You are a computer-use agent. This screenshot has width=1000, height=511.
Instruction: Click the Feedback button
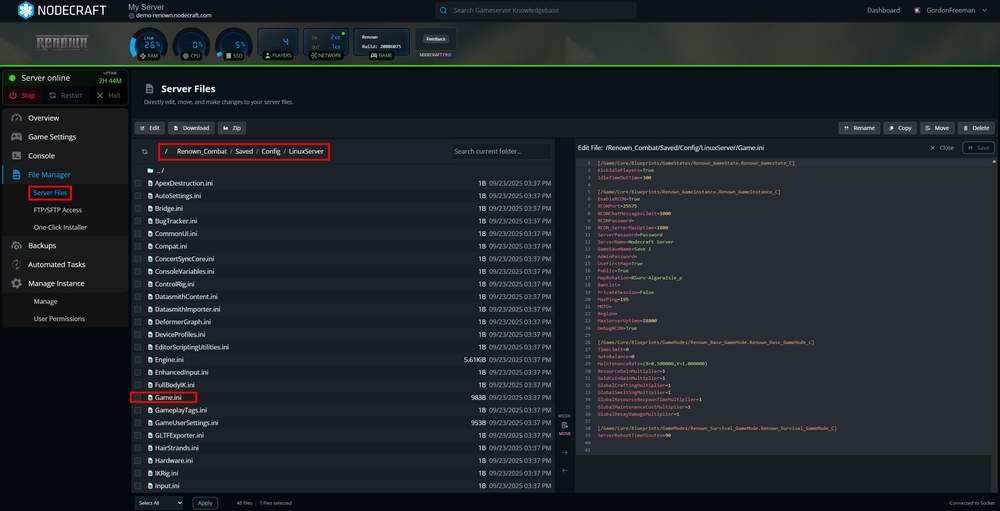(x=436, y=39)
